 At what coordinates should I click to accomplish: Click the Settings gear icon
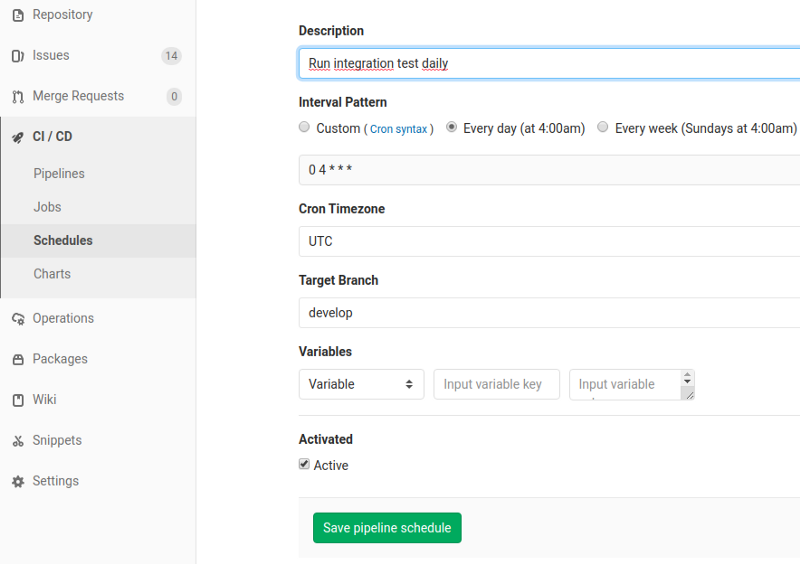[17, 482]
